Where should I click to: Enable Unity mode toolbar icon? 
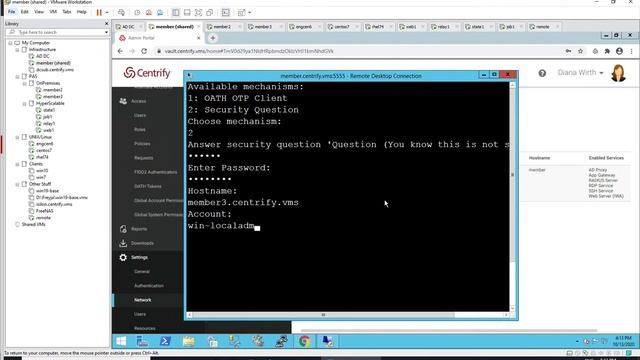point(210,13)
